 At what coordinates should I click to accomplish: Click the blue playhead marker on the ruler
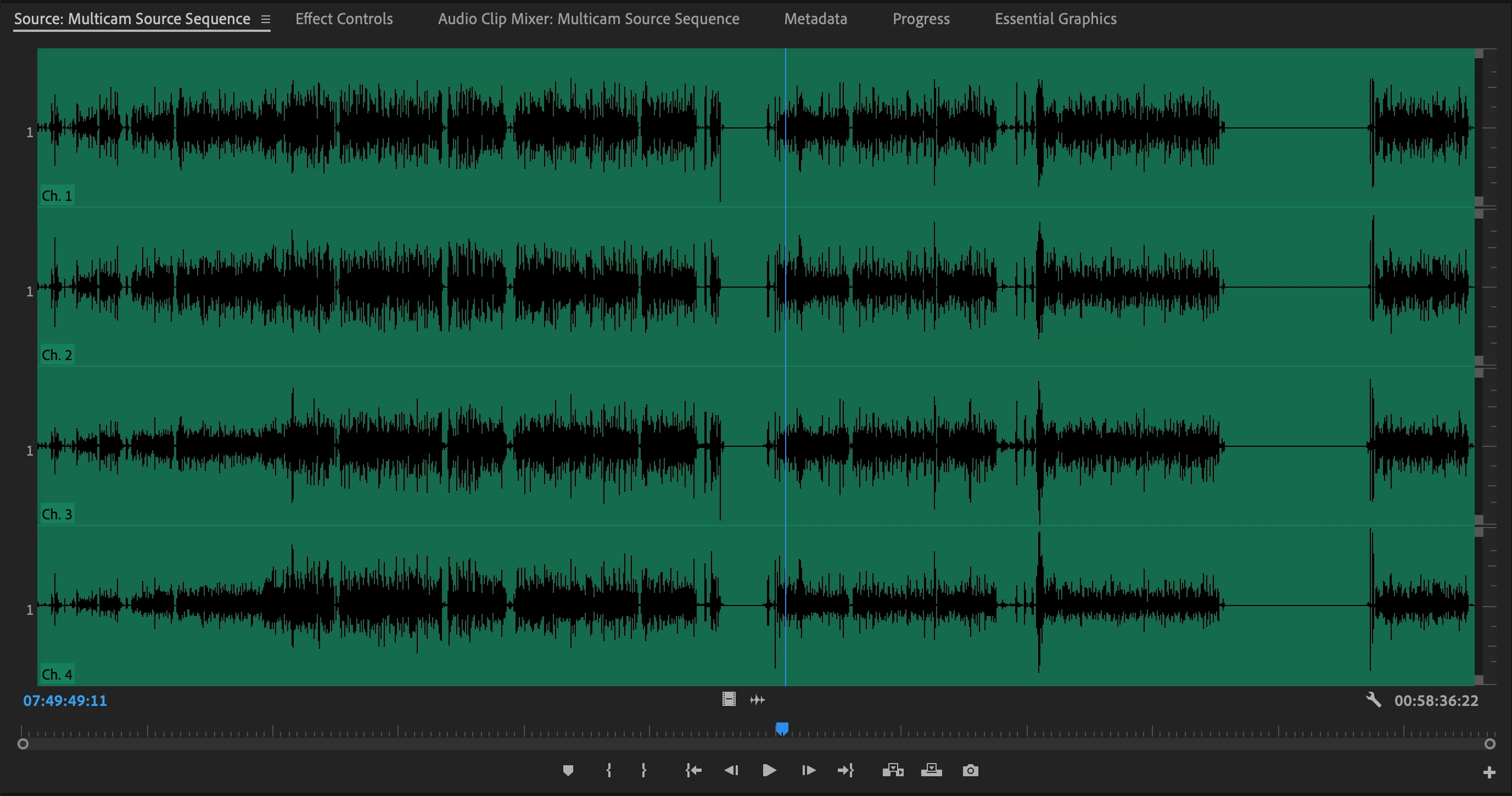782,728
